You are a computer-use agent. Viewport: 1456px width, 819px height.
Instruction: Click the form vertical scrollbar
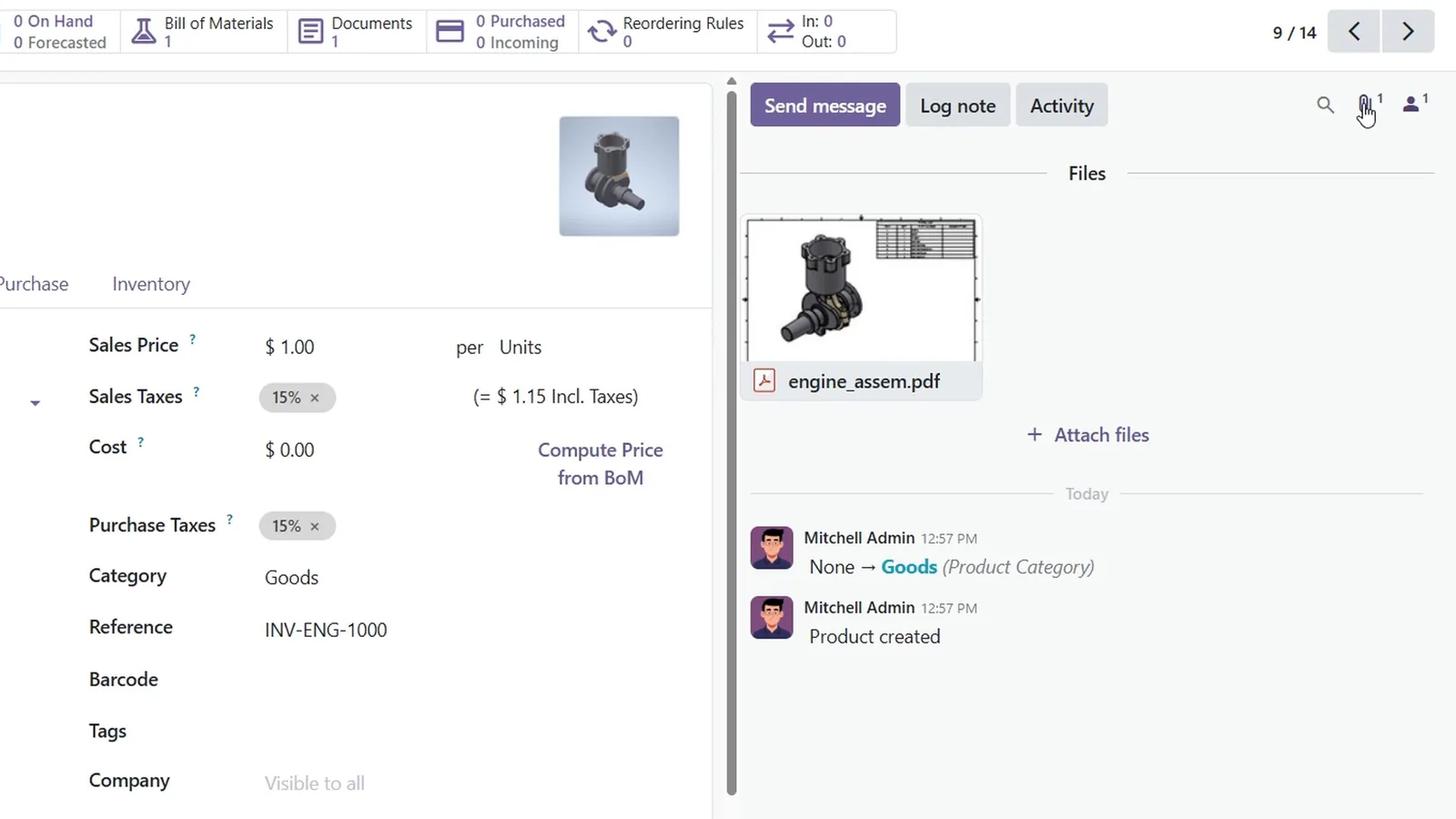[x=731, y=441]
